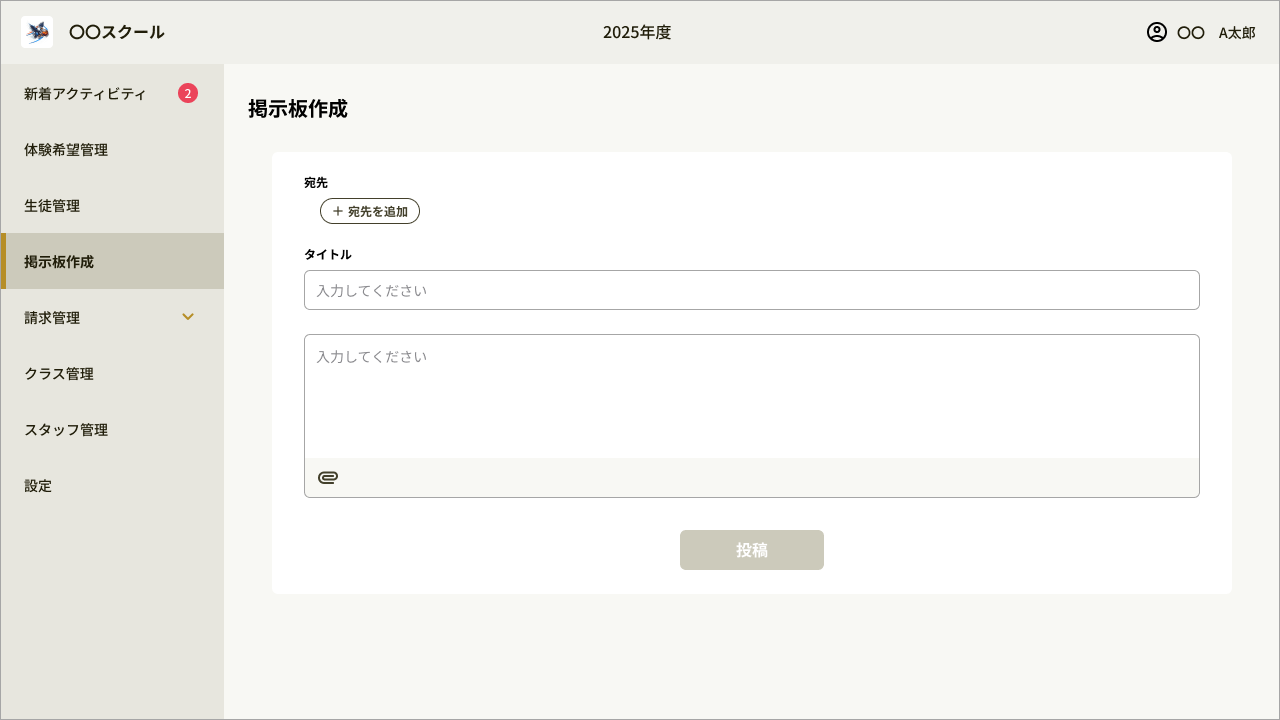
Task: Click the paperclip attachment icon
Action: pos(329,478)
